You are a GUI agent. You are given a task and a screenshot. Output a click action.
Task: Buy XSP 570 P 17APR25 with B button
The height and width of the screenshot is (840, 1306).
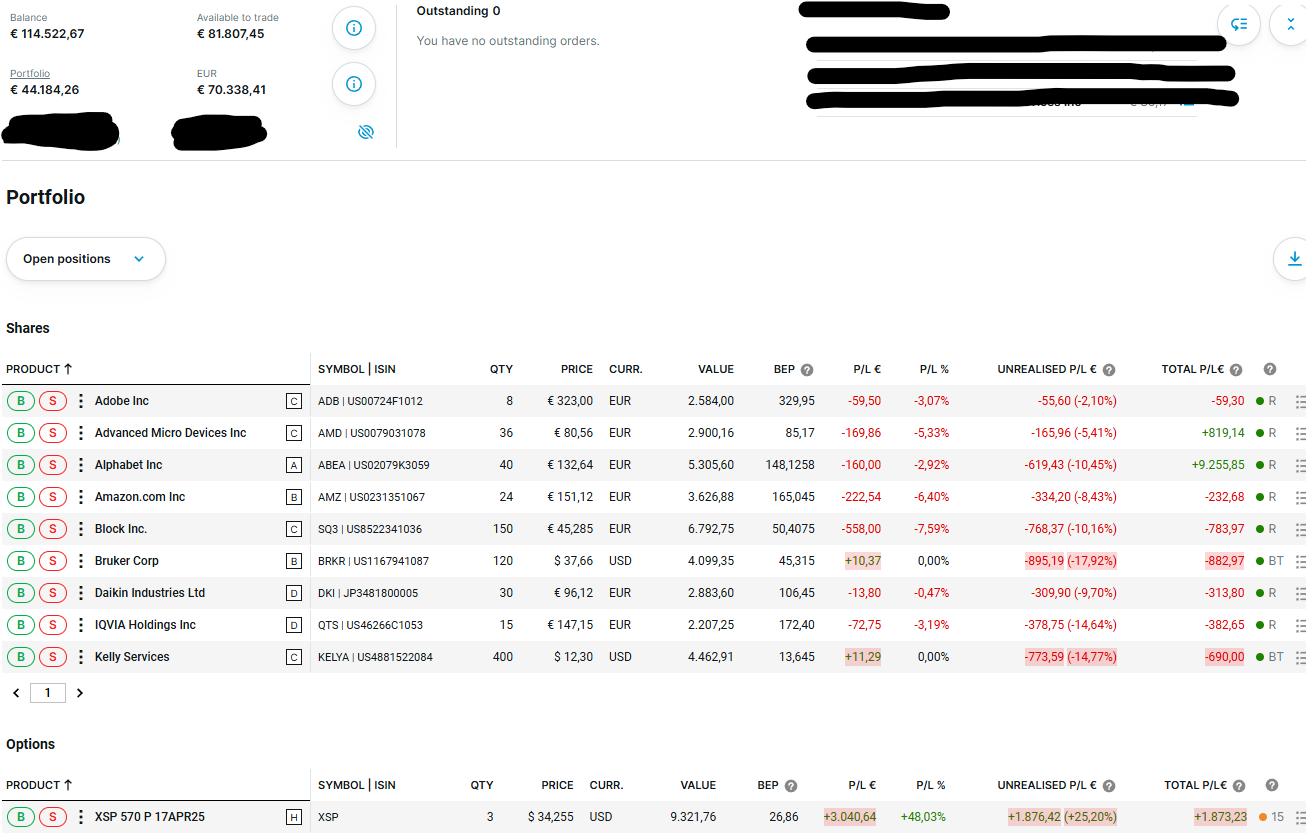[21, 817]
